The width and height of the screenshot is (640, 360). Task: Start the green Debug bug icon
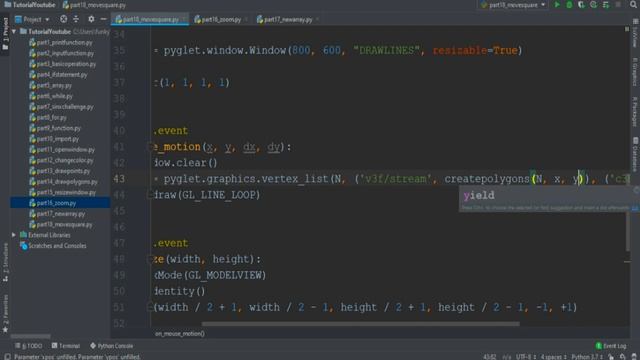click(569, 5)
